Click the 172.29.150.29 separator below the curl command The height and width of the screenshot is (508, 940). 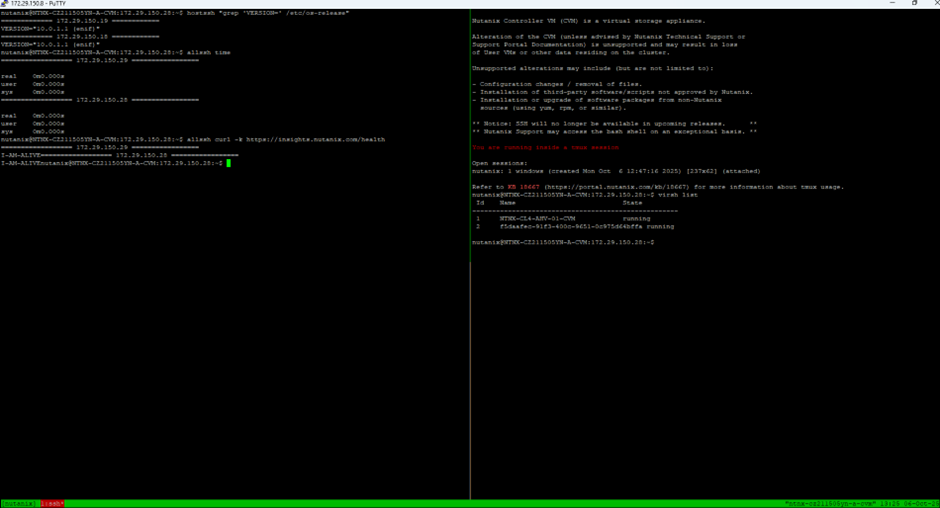point(100,148)
